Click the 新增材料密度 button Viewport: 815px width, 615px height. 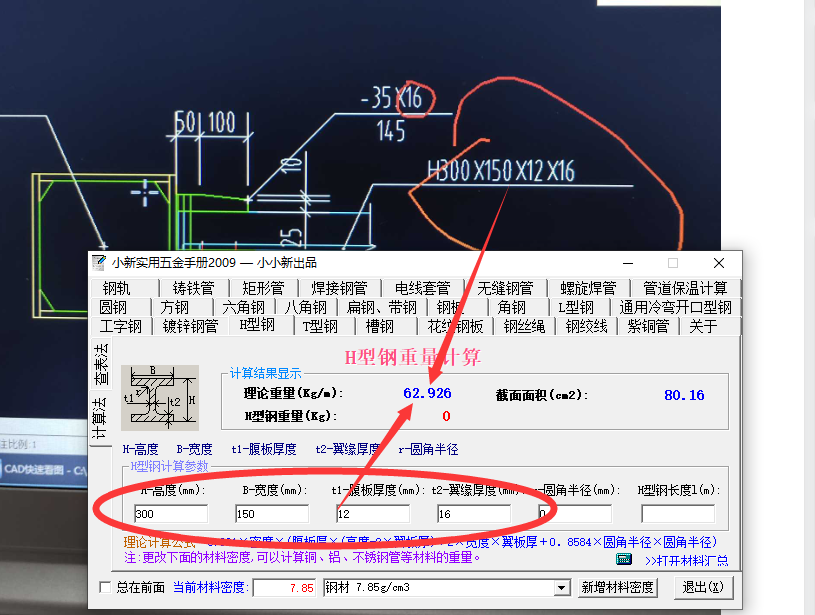pyautogui.click(x=617, y=587)
